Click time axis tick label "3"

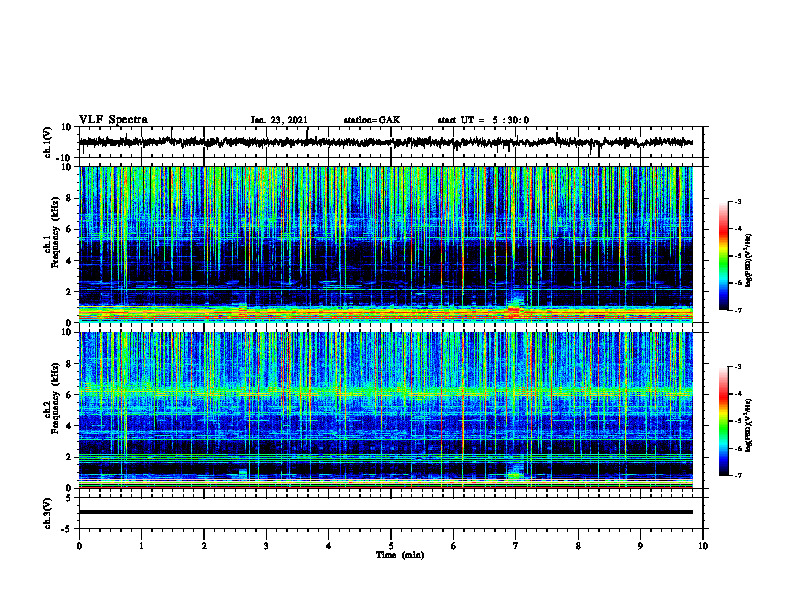(x=266, y=546)
